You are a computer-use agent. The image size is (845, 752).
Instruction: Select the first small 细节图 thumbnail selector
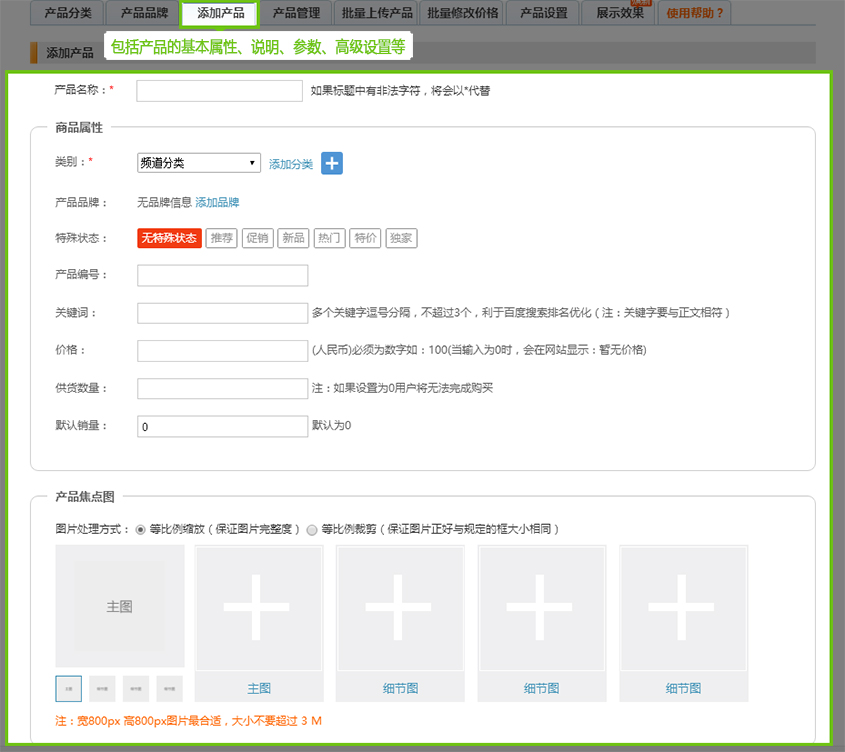101,688
